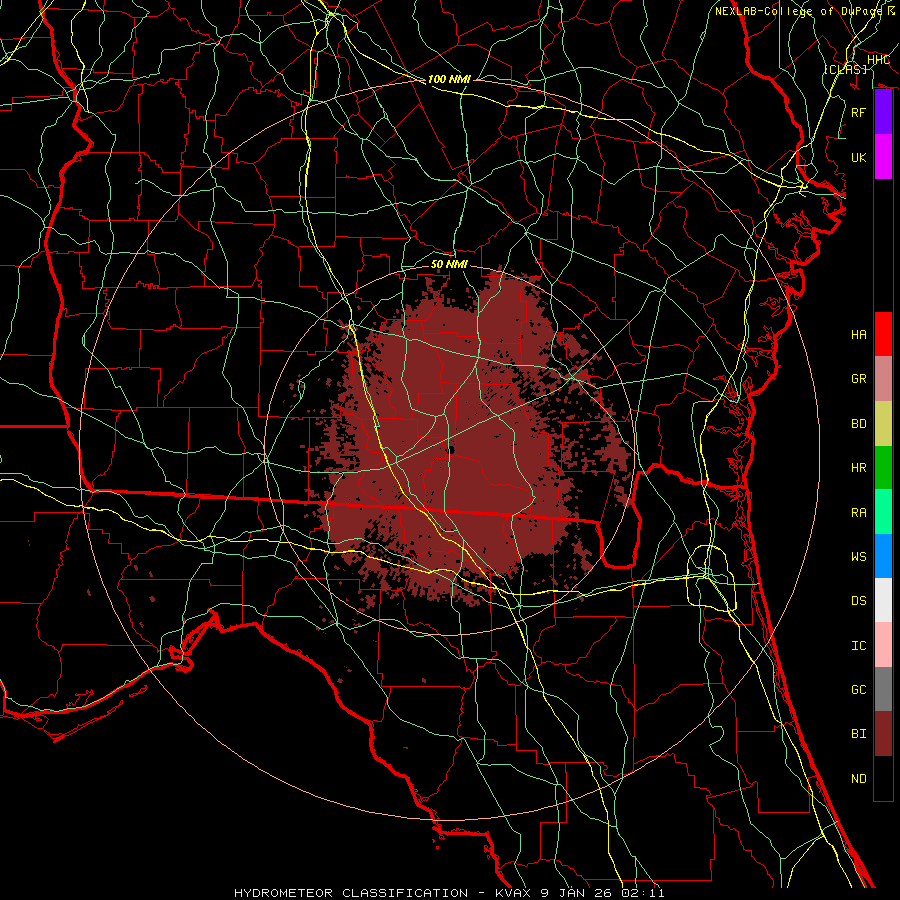Click the 'GR' legend label
The image size is (900, 900).
859,379
